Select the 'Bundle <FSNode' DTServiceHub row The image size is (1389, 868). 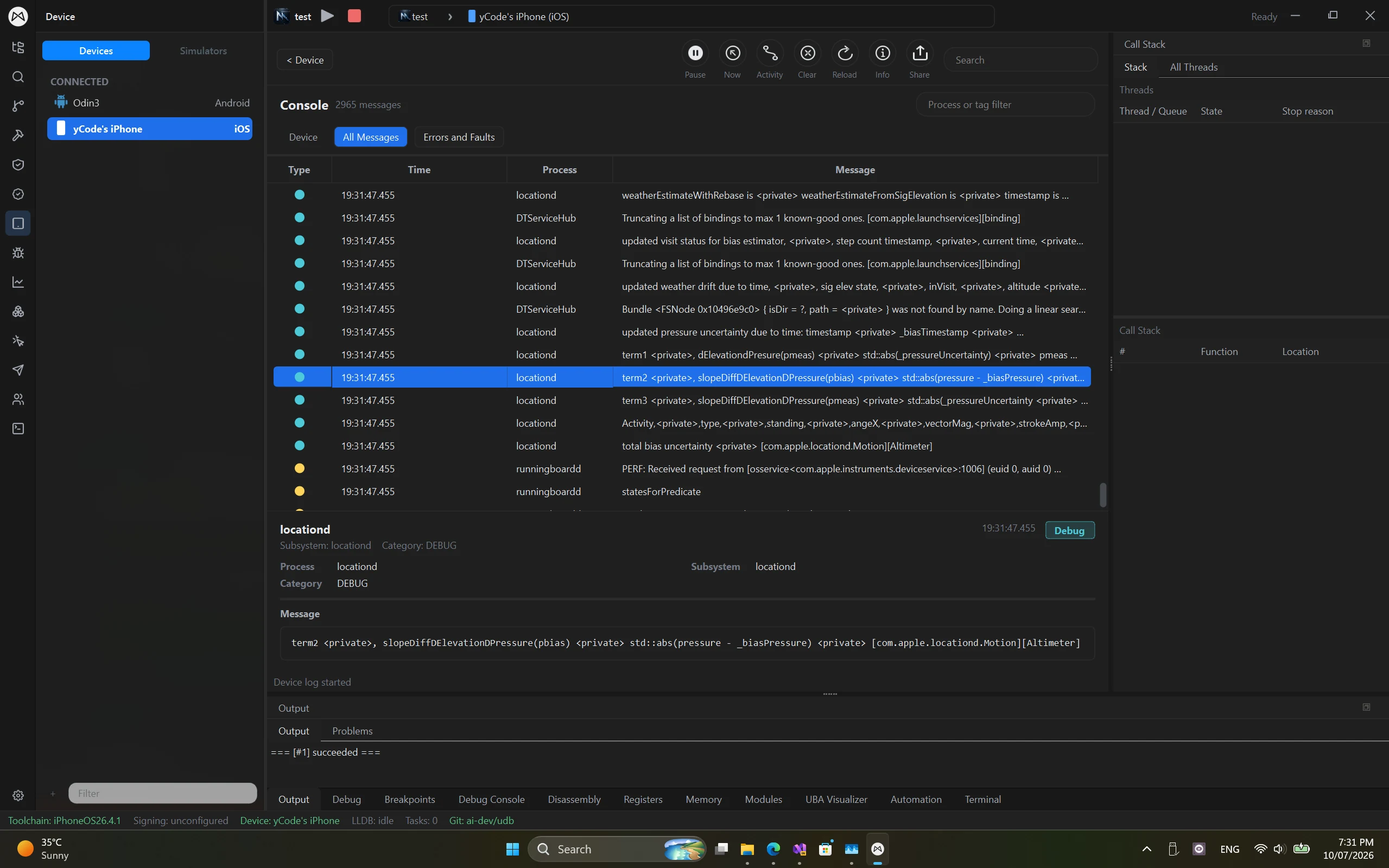(682, 309)
